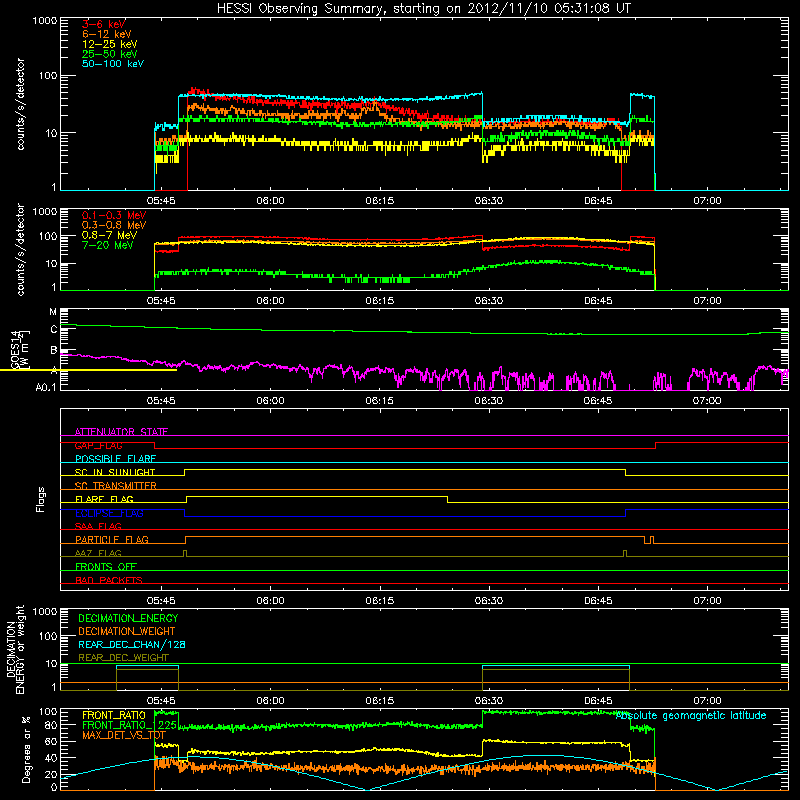
Task: Click the SC_TRANSMITTER flag label
Action: tap(116, 486)
